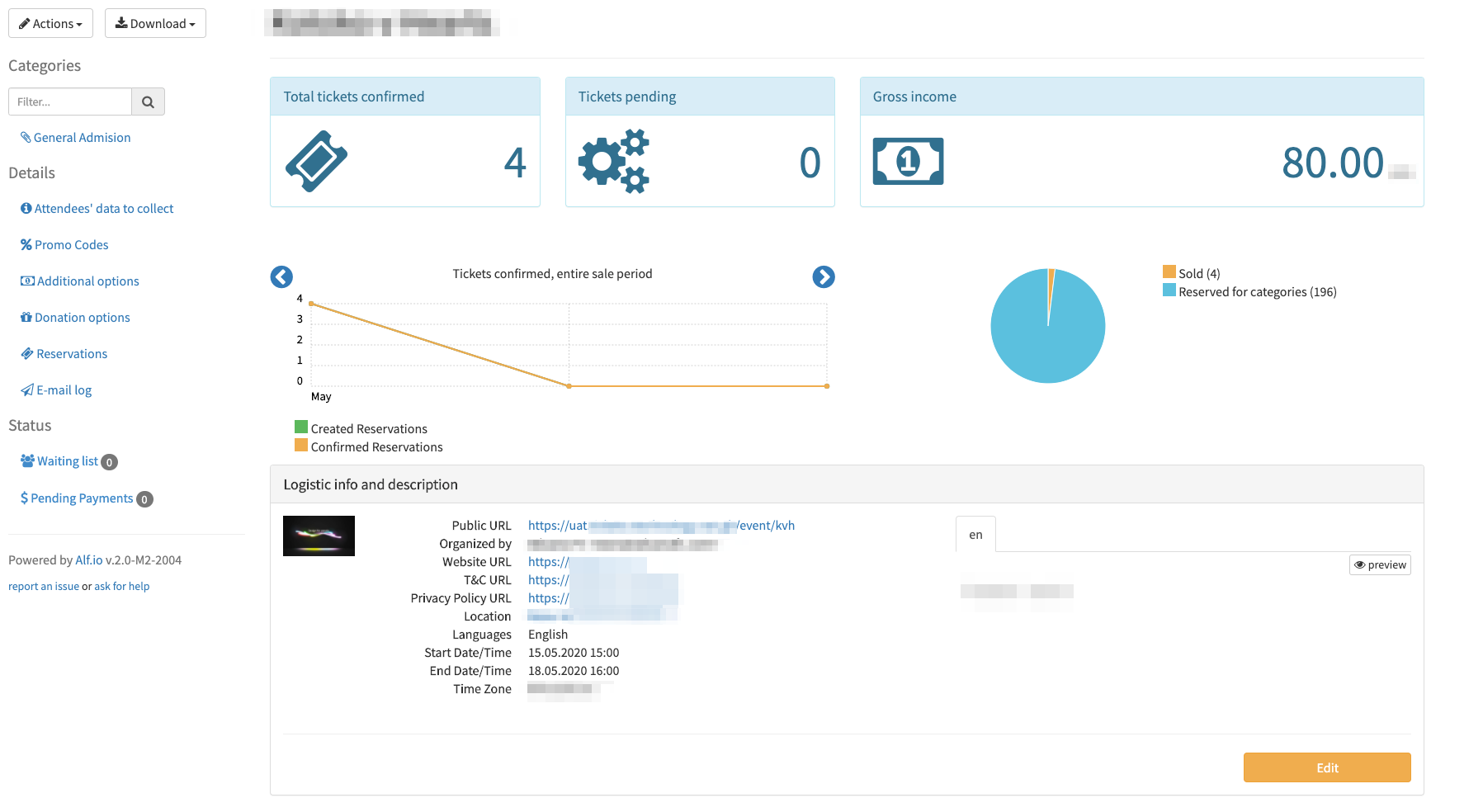Click the Reserved for categories color swatch
The image size is (1483, 812).
tap(1168, 290)
